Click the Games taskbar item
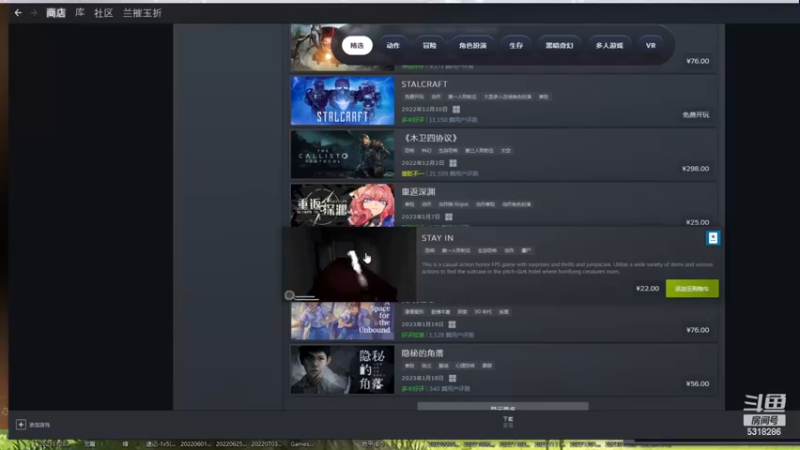The width and height of the screenshot is (800, 450). (x=302, y=444)
